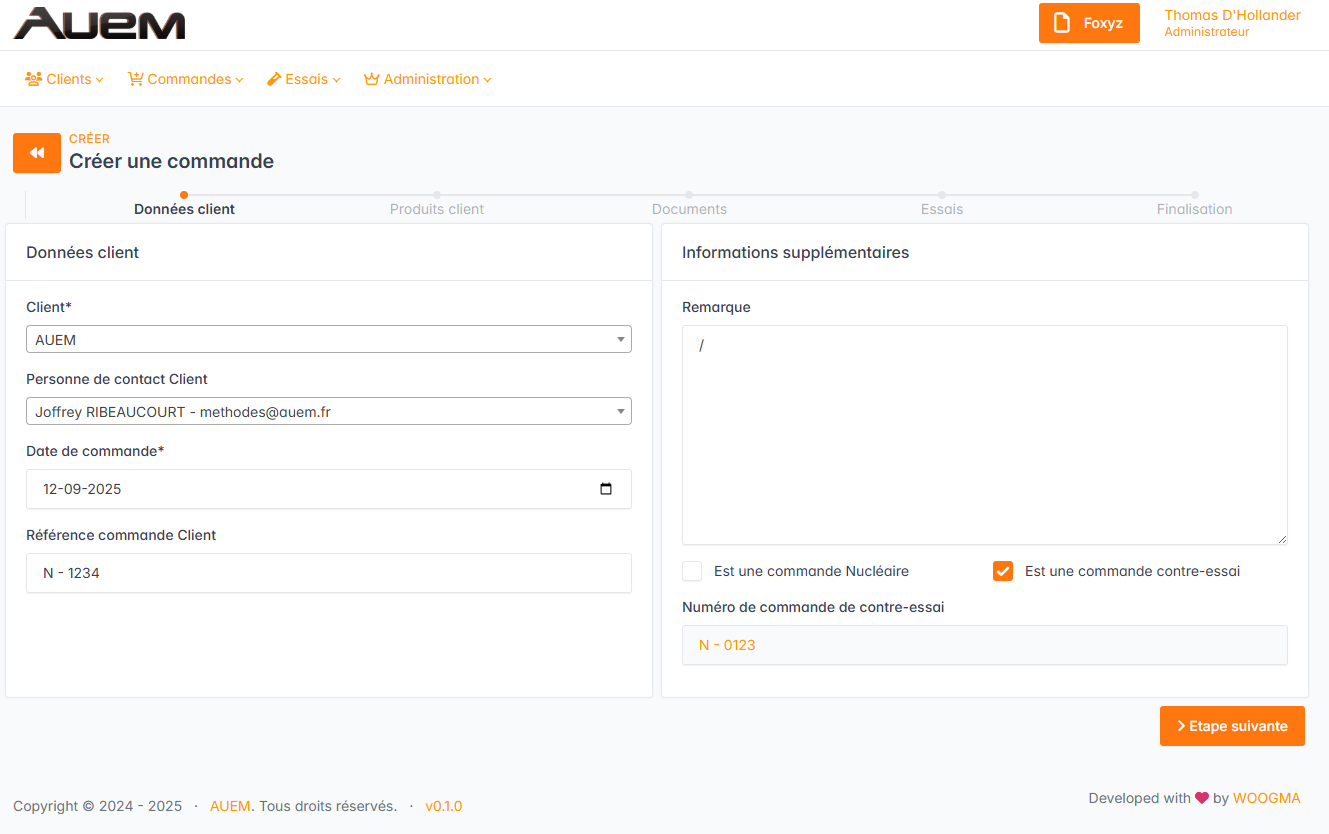Image resolution: width=1329 pixels, height=834 pixels.
Task: Open the Client dropdown showing AUEM
Action: click(328, 339)
